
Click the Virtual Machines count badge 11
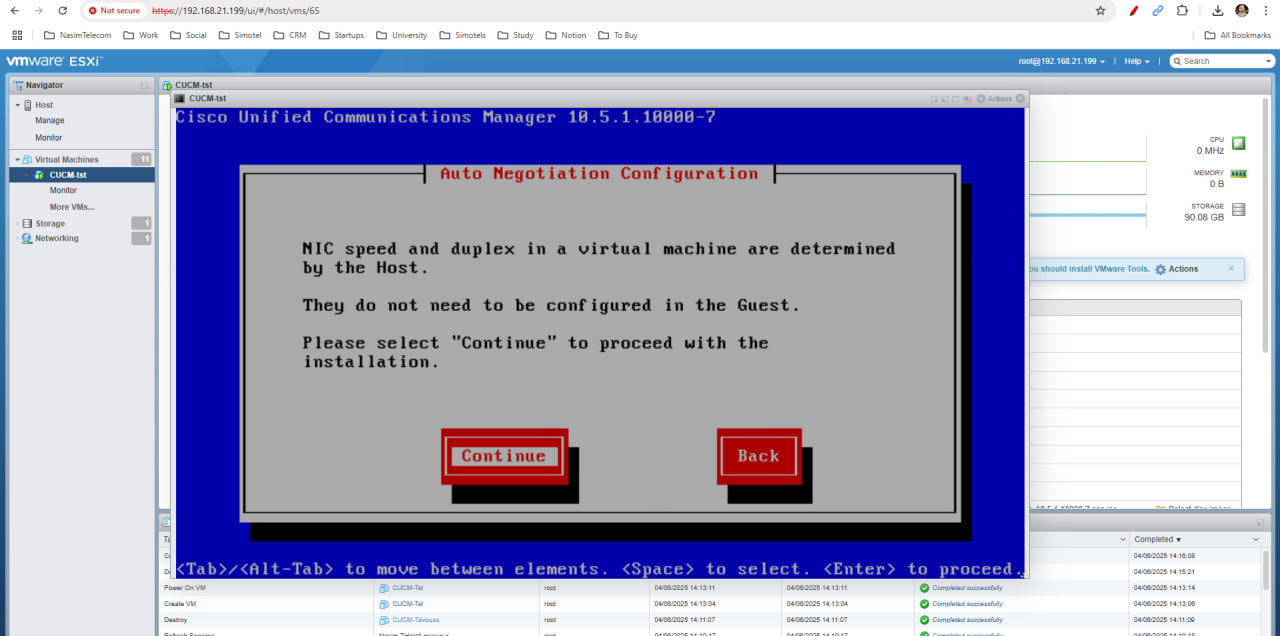point(142,159)
